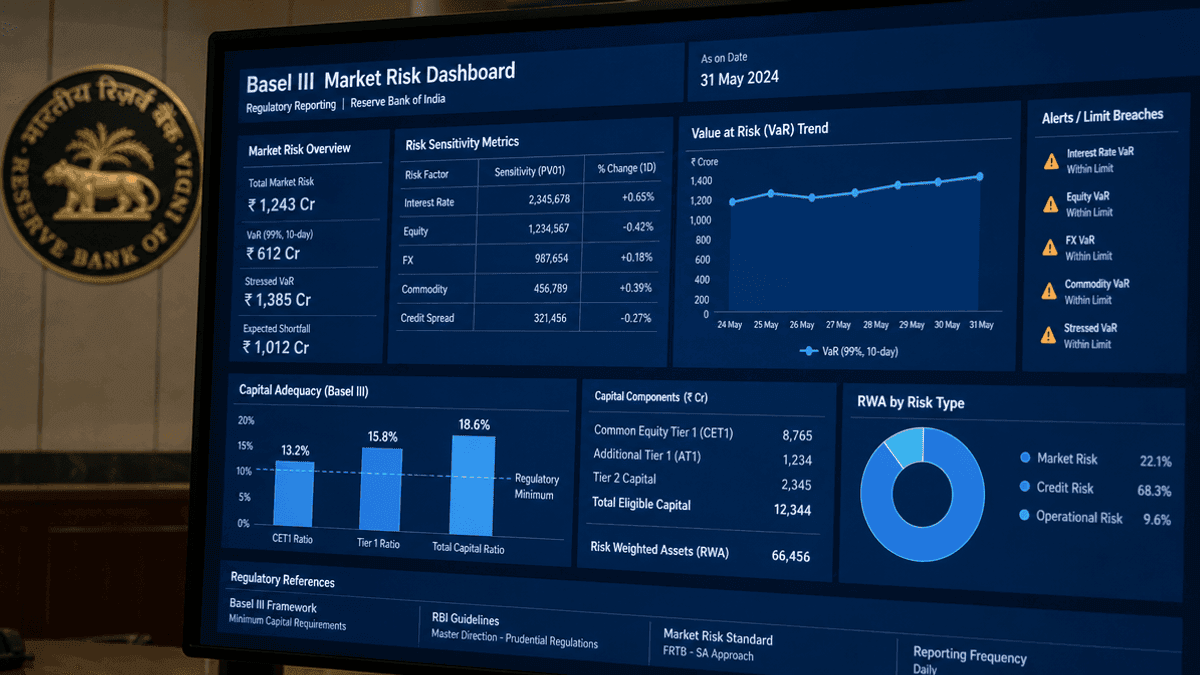Click the Credit Risk 68.3% value
This screenshot has width=1200, height=675.
tap(1154, 491)
